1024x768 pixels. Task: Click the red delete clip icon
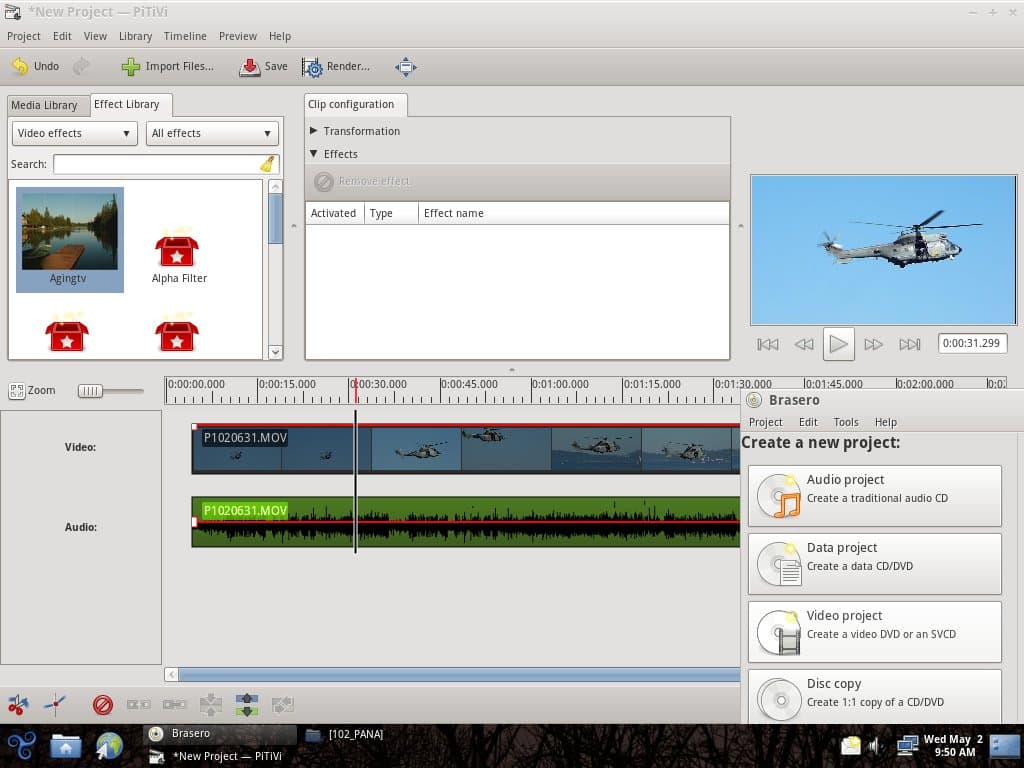pos(103,705)
